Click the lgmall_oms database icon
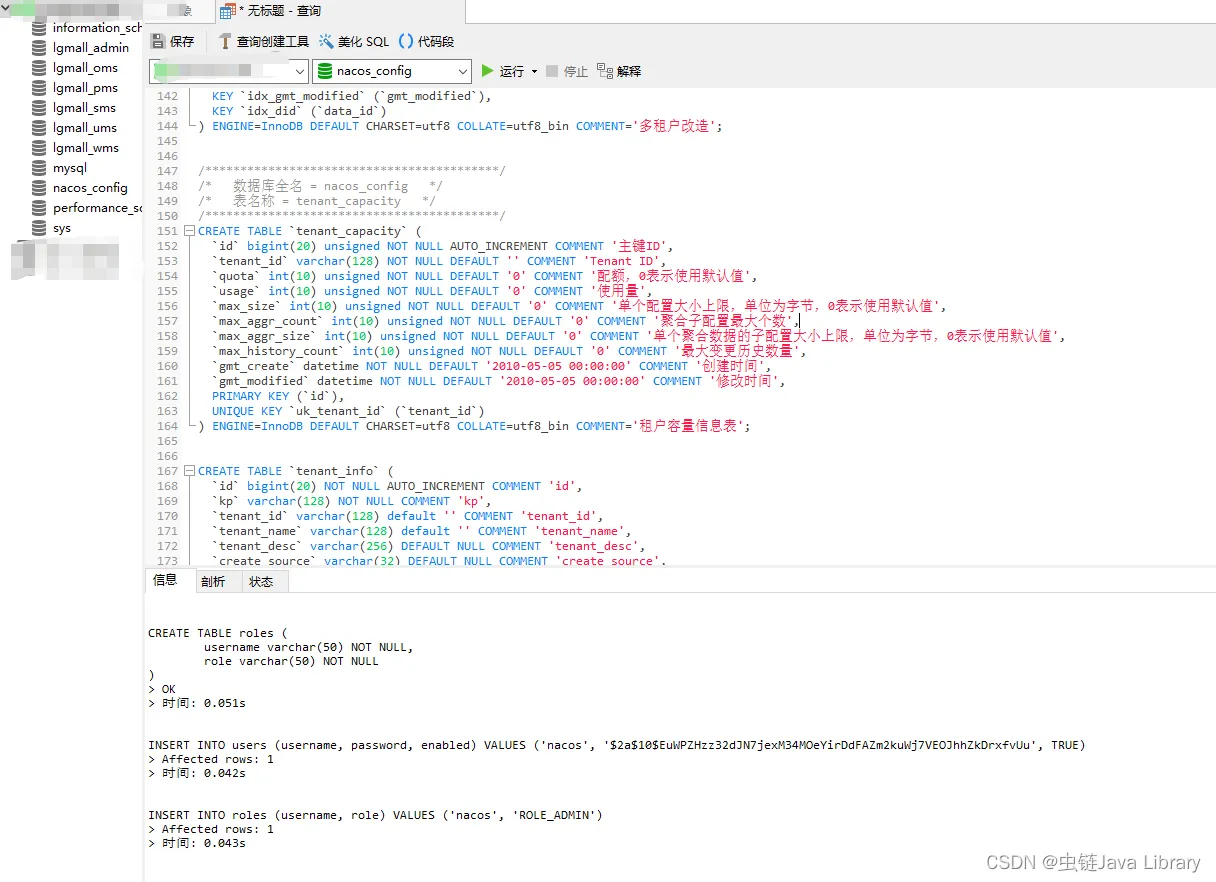 38,68
